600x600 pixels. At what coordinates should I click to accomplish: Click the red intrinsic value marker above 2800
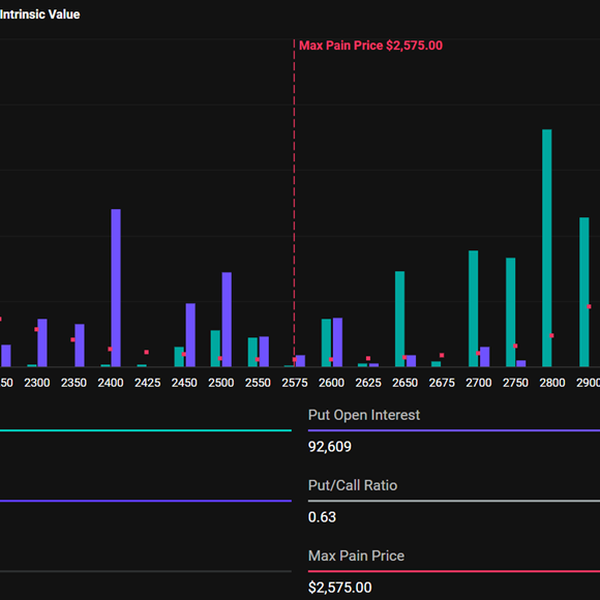coord(551,336)
